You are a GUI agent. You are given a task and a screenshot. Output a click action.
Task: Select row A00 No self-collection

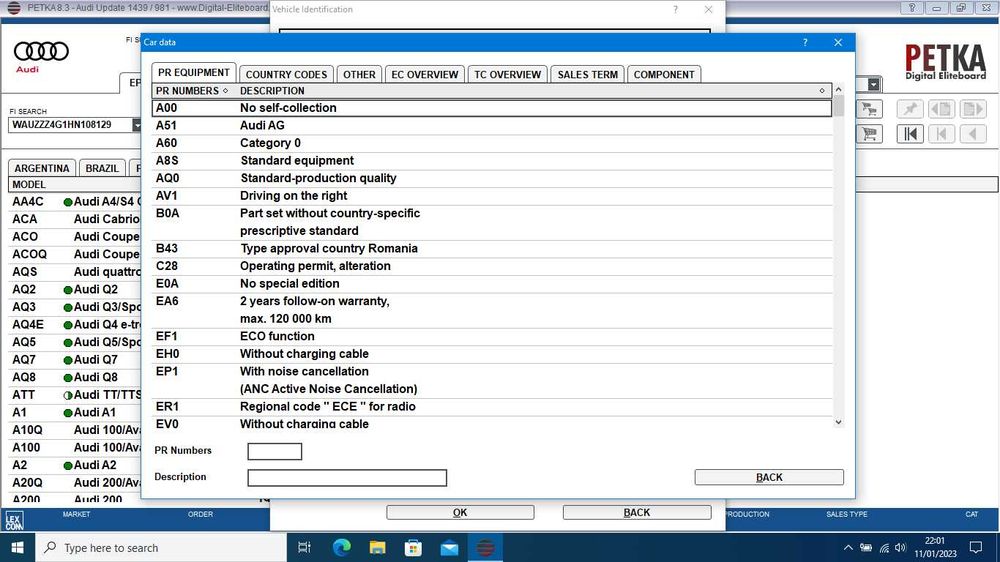492,108
